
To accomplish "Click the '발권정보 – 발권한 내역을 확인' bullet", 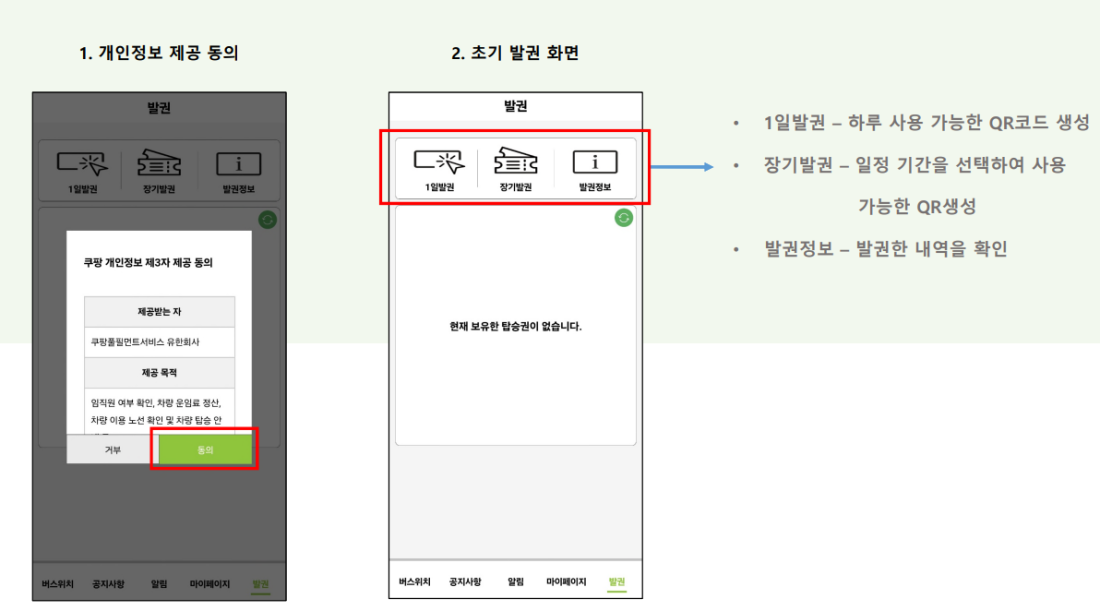I will click(x=885, y=248).
